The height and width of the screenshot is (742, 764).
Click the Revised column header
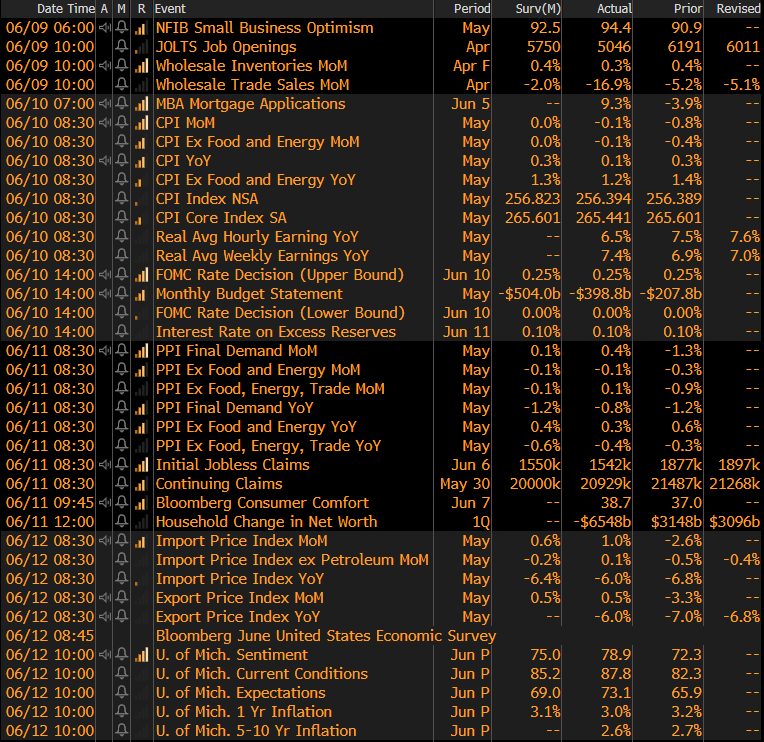[736, 9]
